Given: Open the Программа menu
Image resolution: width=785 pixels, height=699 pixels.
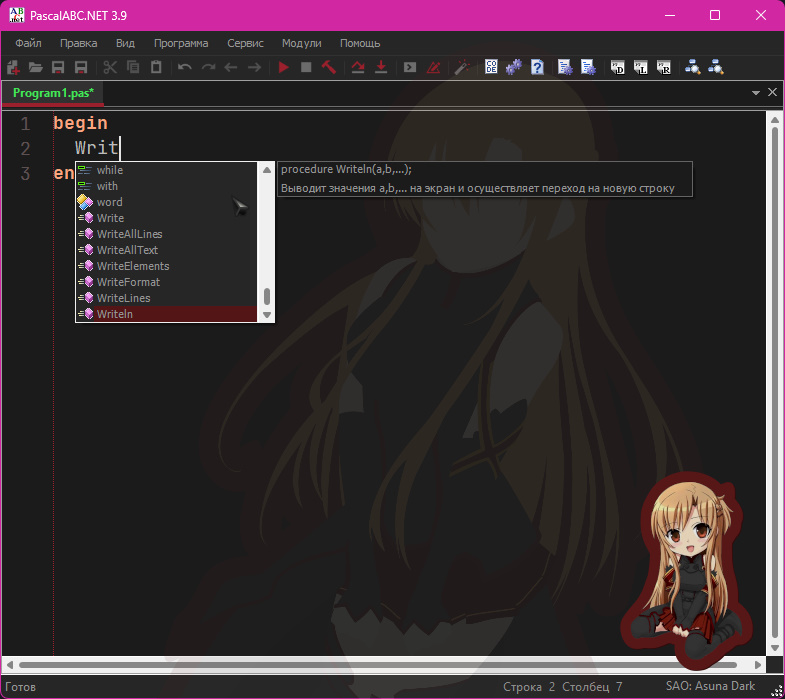Looking at the screenshot, I should pyautogui.click(x=181, y=43).
